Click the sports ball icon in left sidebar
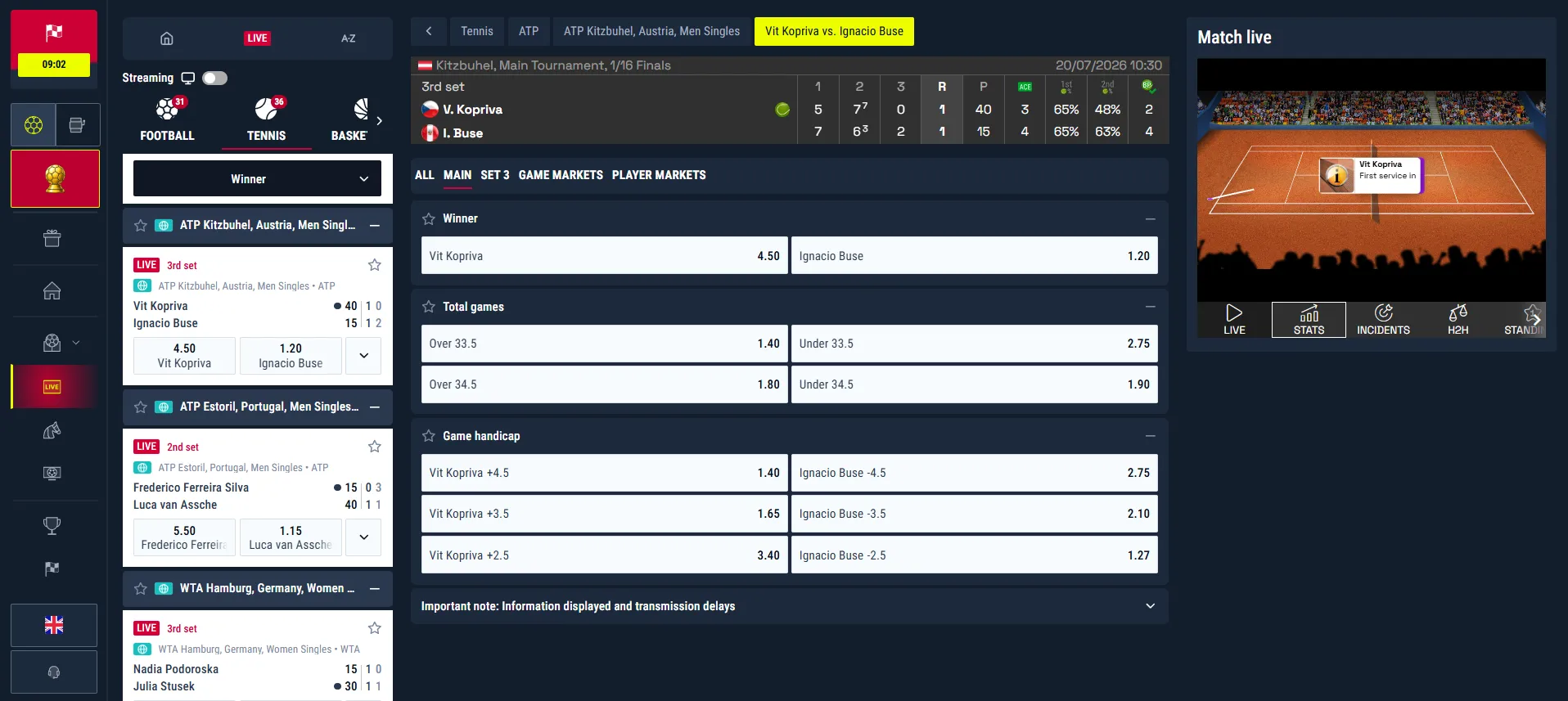Screen dimensions: 1568x701 click(34, 125)
